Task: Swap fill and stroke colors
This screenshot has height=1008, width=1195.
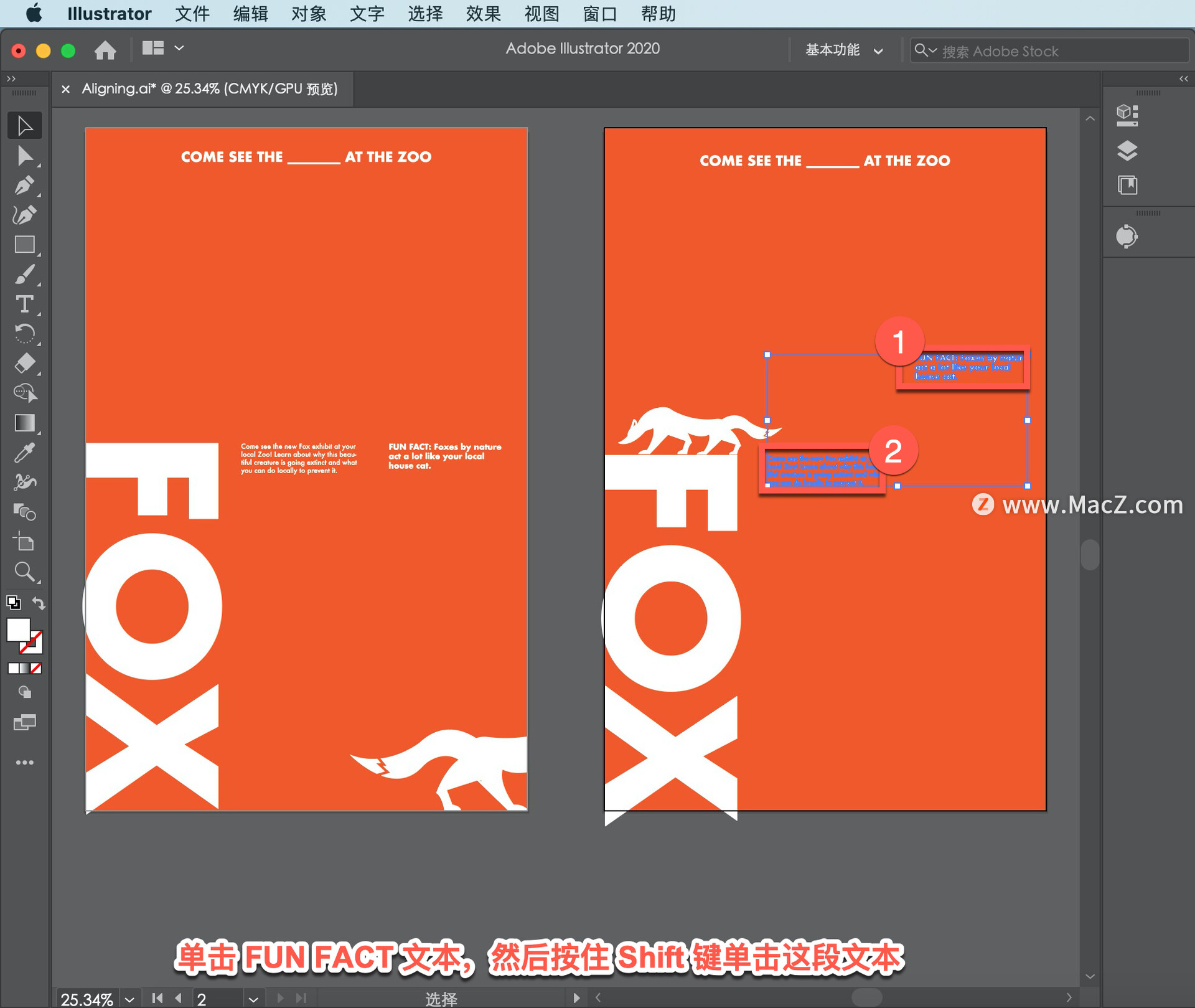Action: [x=39, y=603]
